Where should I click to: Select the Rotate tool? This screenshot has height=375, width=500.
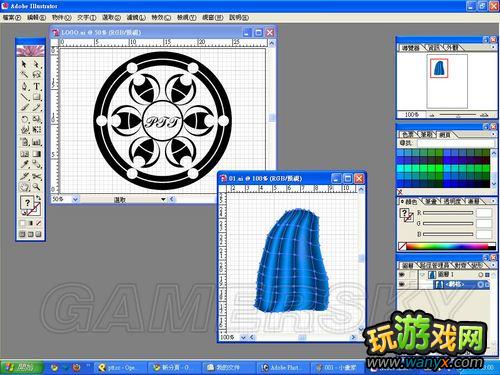(24, 119)
